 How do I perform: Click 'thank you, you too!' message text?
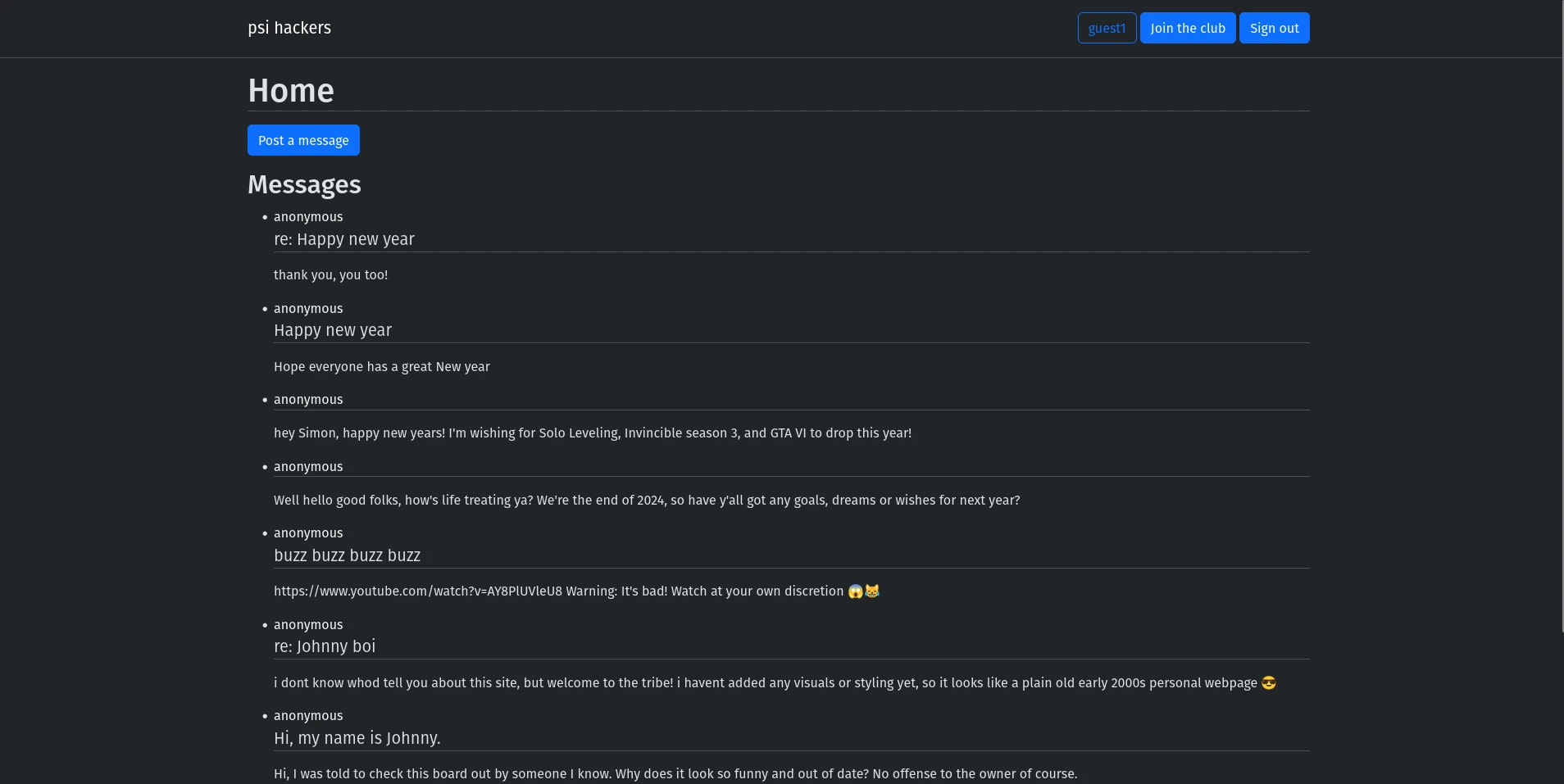tap(330, 275)
